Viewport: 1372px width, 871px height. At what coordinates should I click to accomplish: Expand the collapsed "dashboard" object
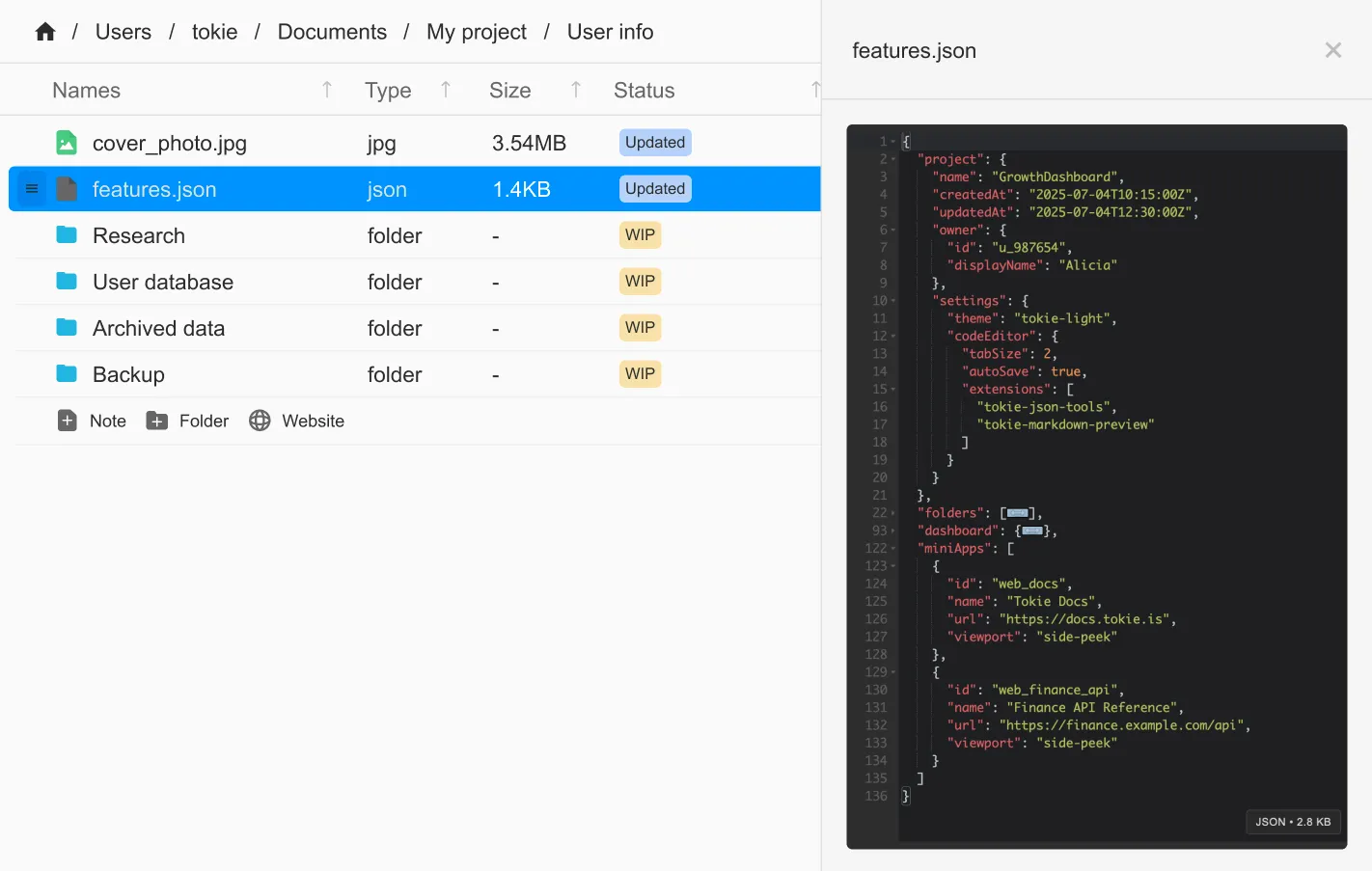click(1031, 531)
